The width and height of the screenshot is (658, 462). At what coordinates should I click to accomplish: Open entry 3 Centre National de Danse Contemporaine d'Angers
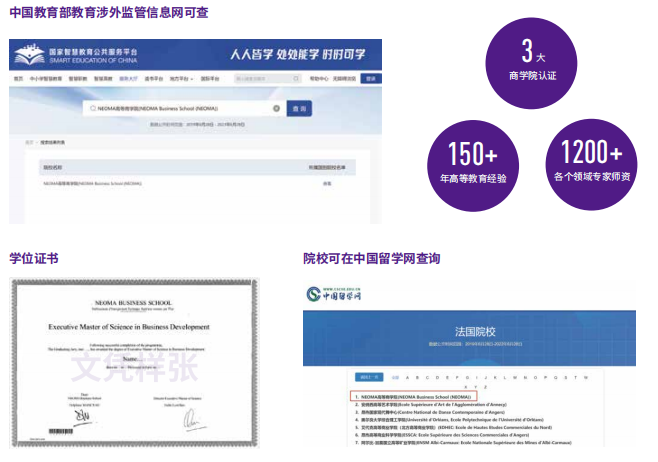430,412
